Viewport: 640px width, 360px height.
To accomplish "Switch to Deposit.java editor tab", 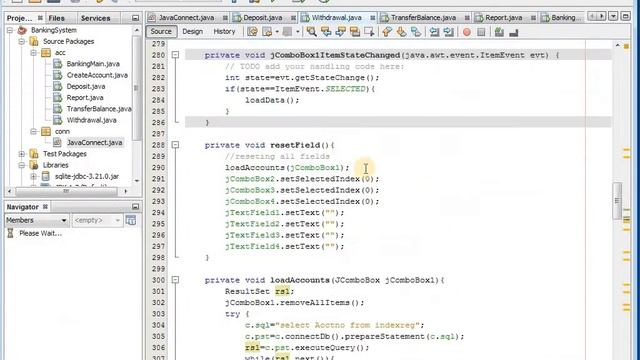I will [x=262, y=18].
